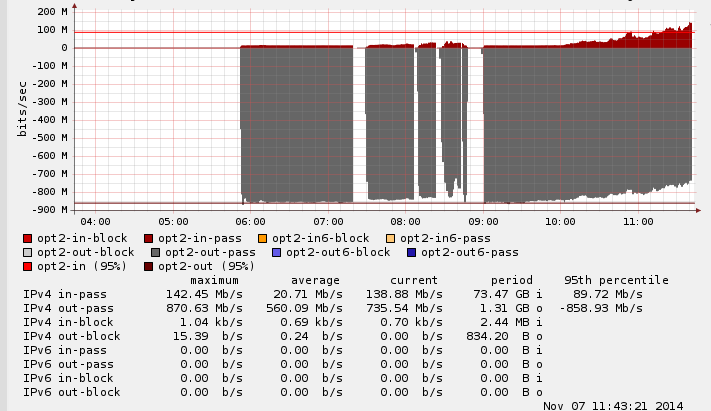The width and height of the screenshot is (711, 411).
Task: Click the average column header
Action: 315,281
